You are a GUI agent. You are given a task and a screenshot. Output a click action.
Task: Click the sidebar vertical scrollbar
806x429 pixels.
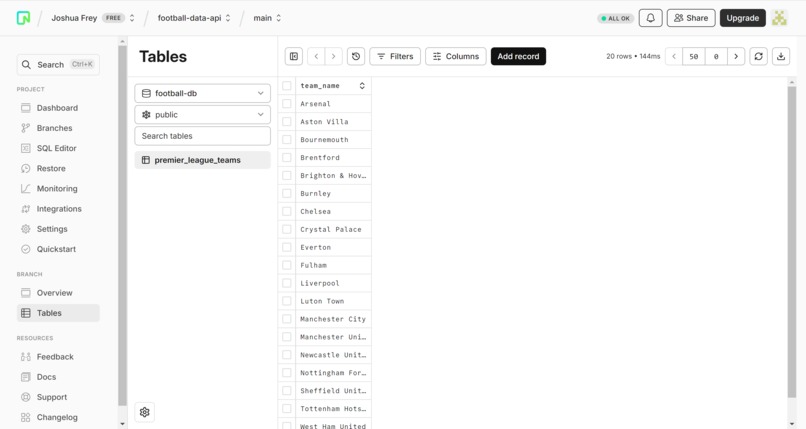click(x=122, y=226)
